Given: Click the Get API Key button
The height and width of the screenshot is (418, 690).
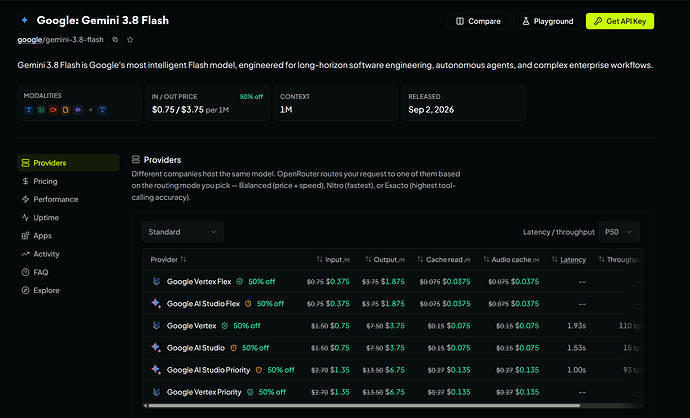Looking at the screenshot, I should click(x=620, y=21).
